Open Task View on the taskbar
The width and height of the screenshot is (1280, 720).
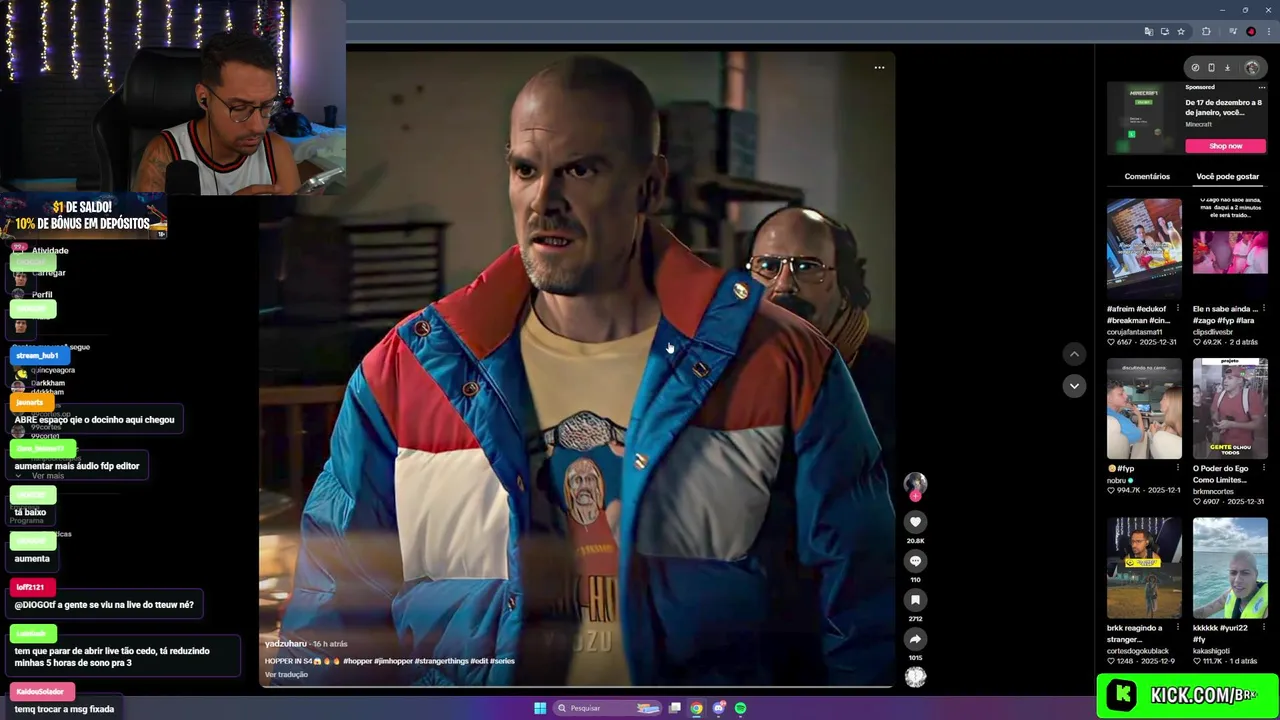[675, 708]
